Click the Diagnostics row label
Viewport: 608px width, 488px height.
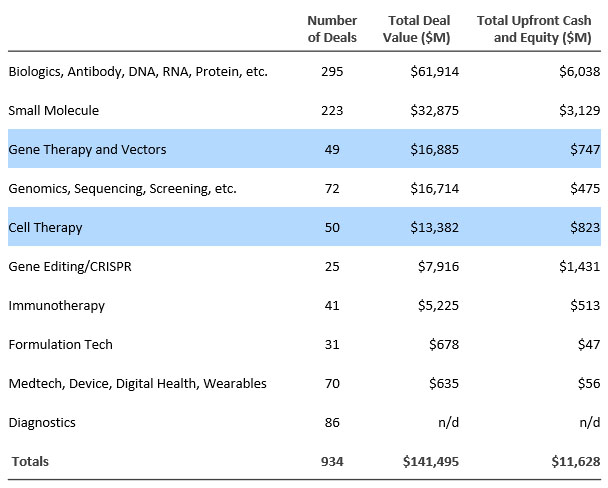[x=41, y=423]
